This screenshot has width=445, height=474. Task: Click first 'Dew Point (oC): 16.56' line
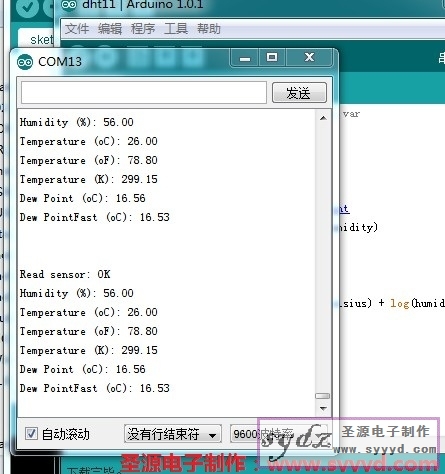pos(82,198)
